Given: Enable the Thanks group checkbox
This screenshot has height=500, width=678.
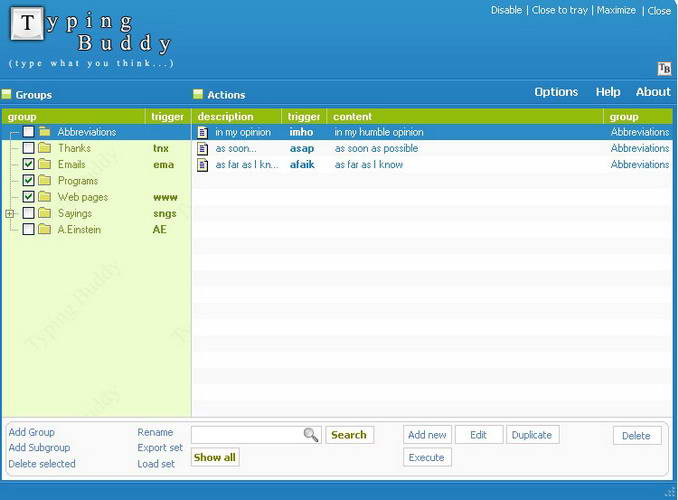Looking at the screenshot, I should 29,148.
